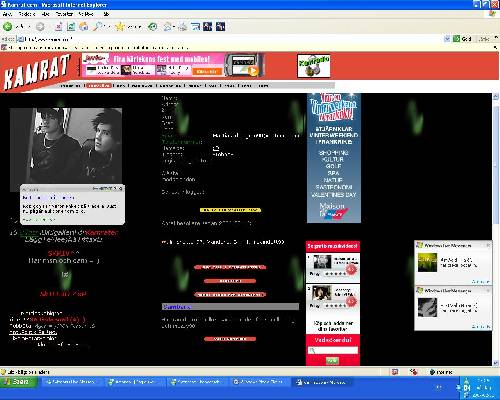
Task: Open the Search toolbar dropdown arrow
Action: 108,27
